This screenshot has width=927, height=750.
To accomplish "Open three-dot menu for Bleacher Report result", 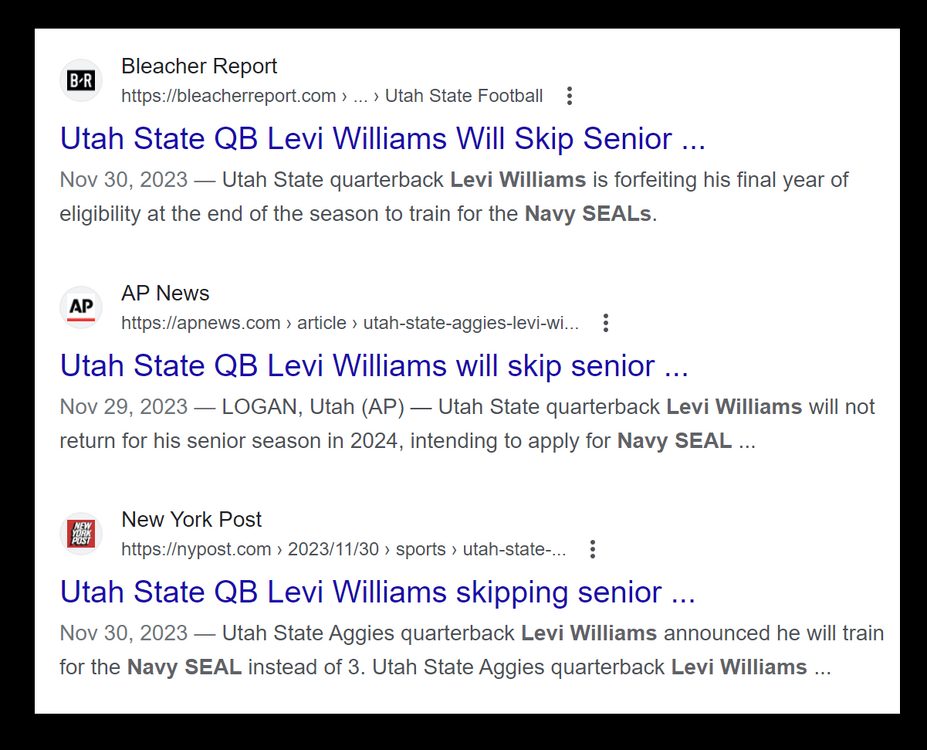I will click(x=569, y=96).
